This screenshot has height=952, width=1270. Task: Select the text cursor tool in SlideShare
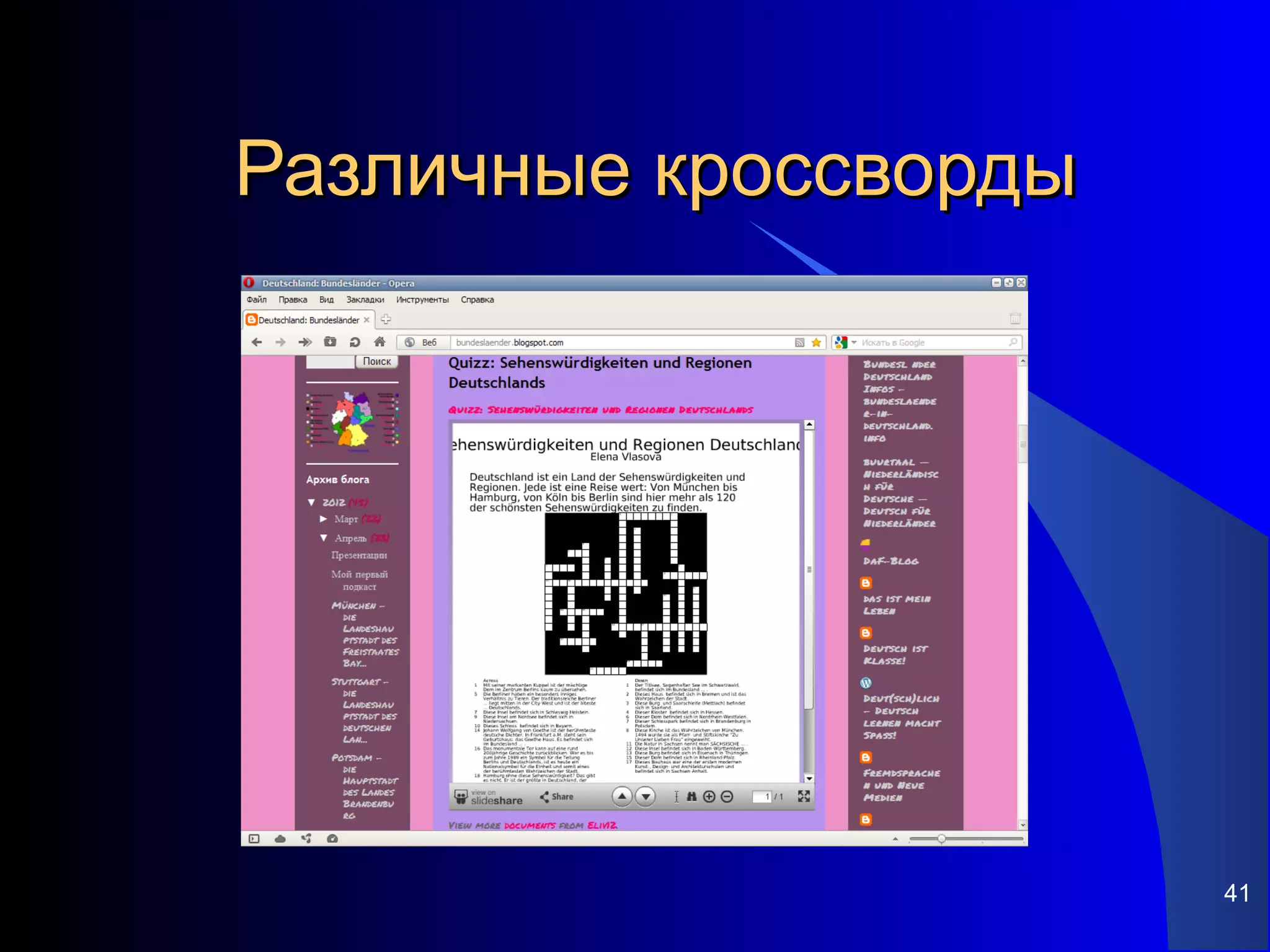[x=677, y=796]
